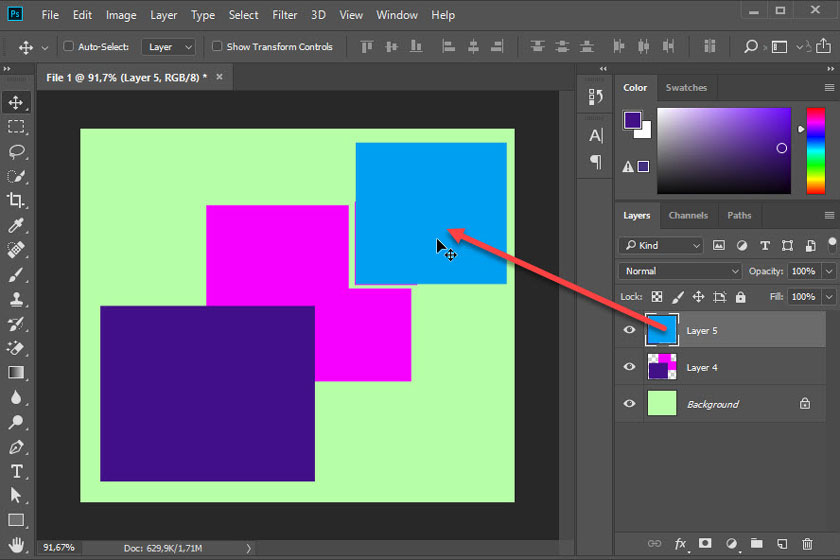Select the Blur tool
The image size is (840, 560).
(16, 398)
